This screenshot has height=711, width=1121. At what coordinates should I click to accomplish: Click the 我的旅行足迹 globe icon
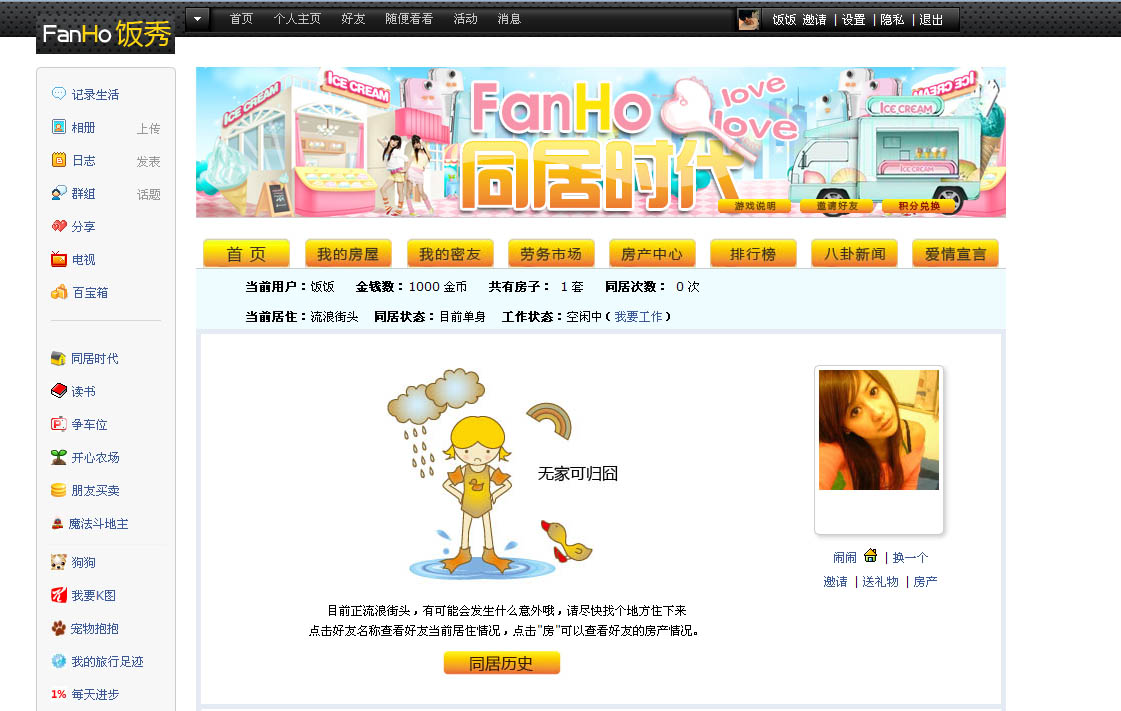tap(59, 661)
